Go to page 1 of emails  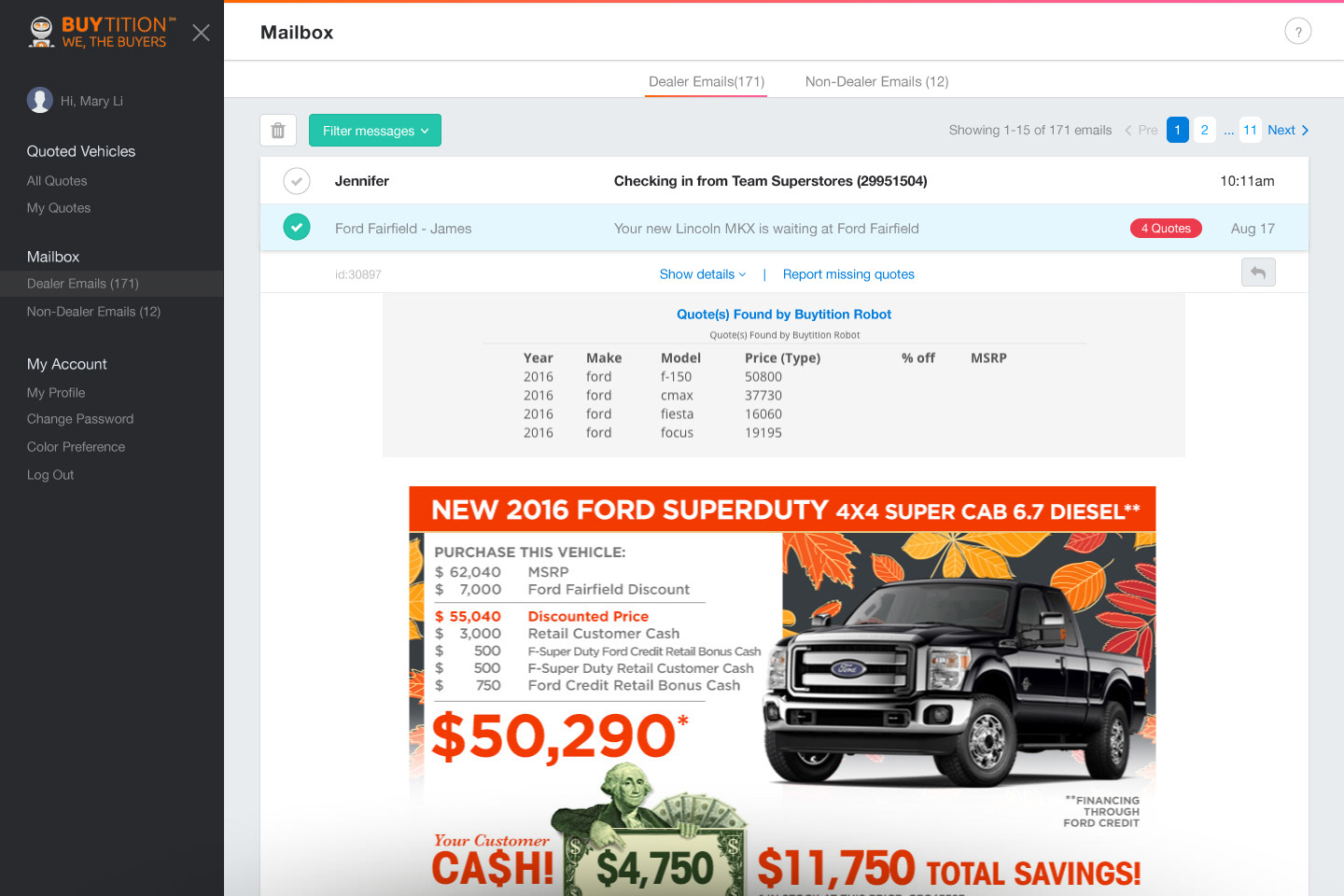[1178, 130]
